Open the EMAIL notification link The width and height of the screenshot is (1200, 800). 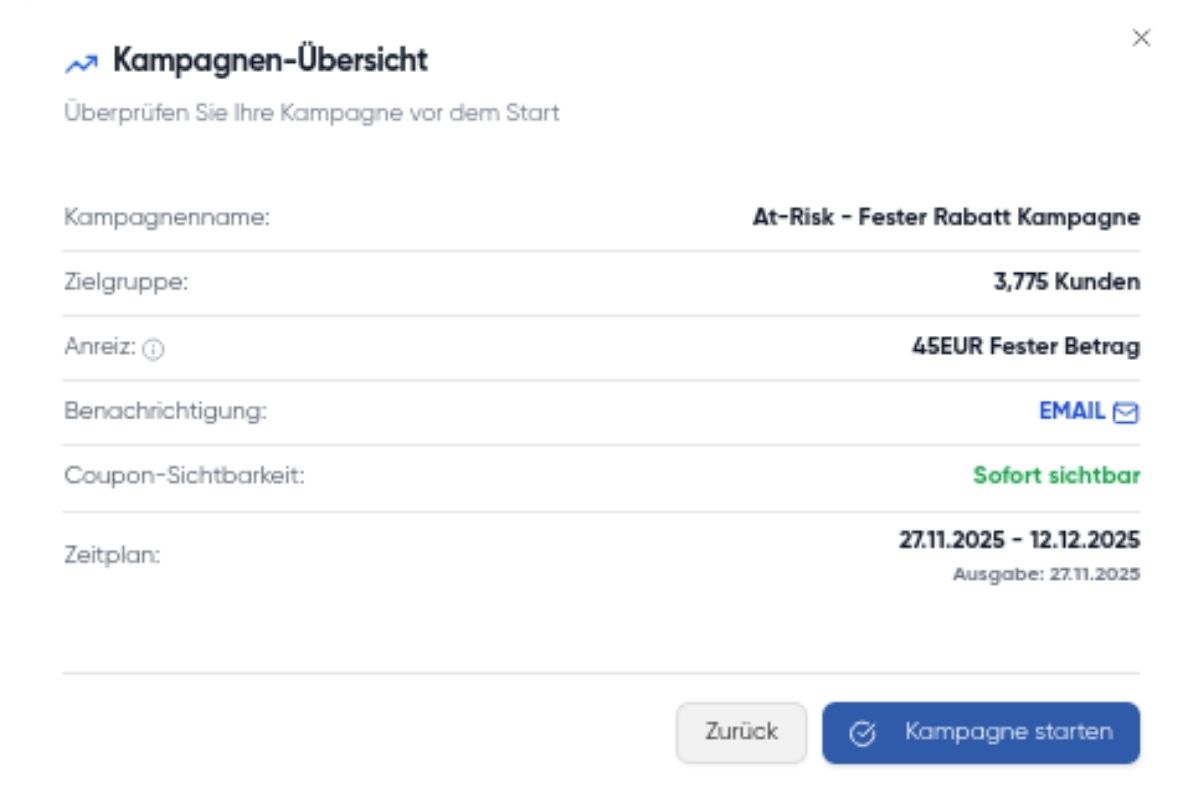pyautogui.click(x=1072, y=411)
